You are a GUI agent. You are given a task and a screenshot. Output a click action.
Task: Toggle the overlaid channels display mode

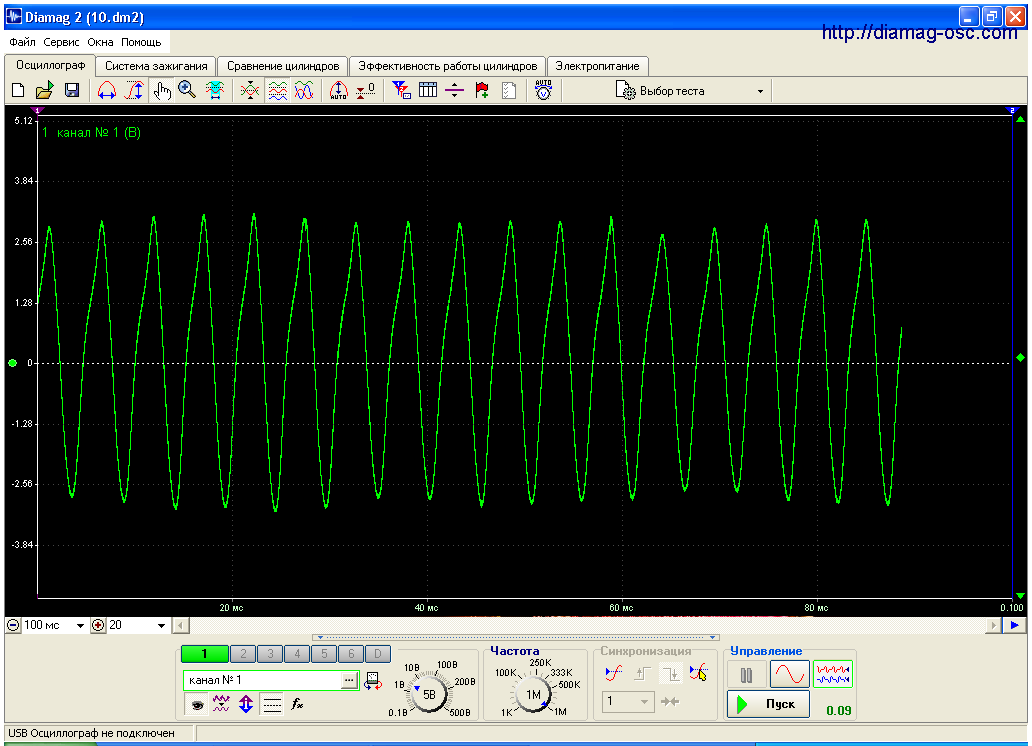(304, 91)
